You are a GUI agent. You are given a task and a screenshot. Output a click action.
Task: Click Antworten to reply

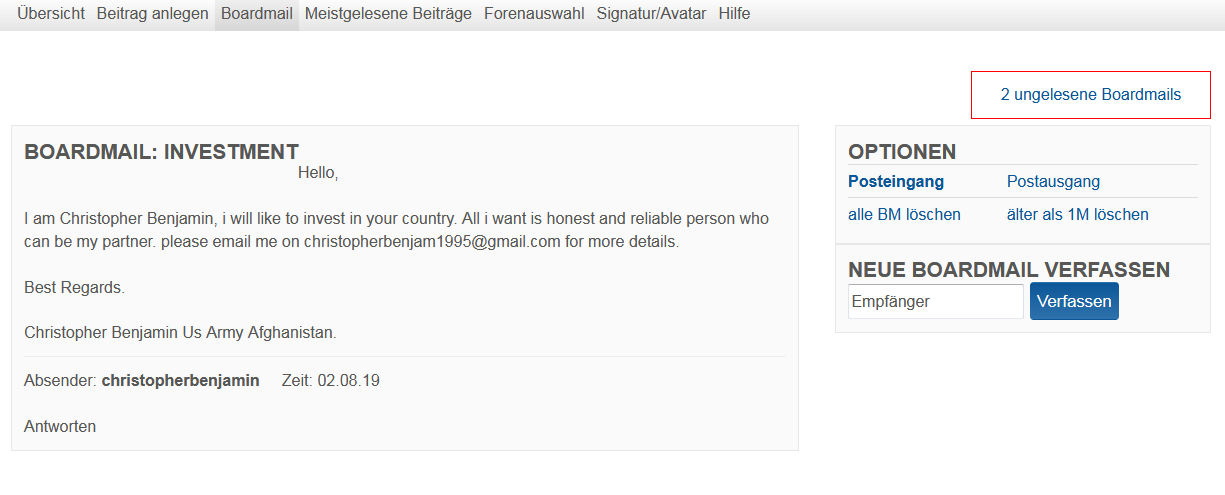click(x=60, y=426)
